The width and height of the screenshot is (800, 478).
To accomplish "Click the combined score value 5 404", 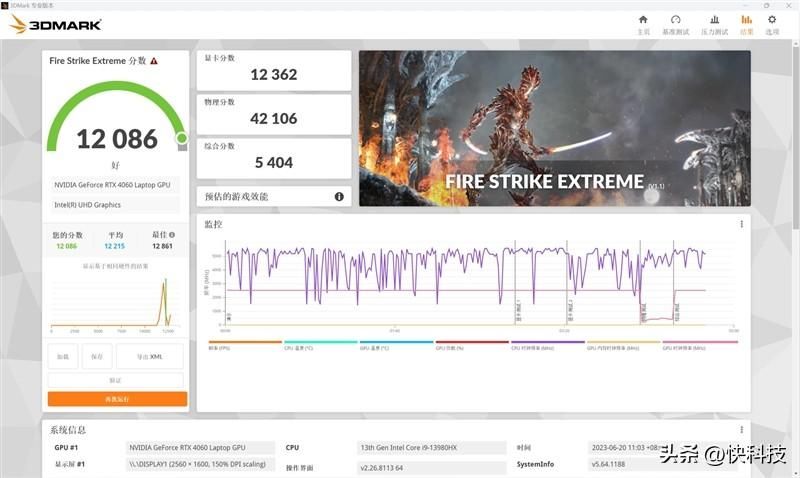I will (273, 163).
